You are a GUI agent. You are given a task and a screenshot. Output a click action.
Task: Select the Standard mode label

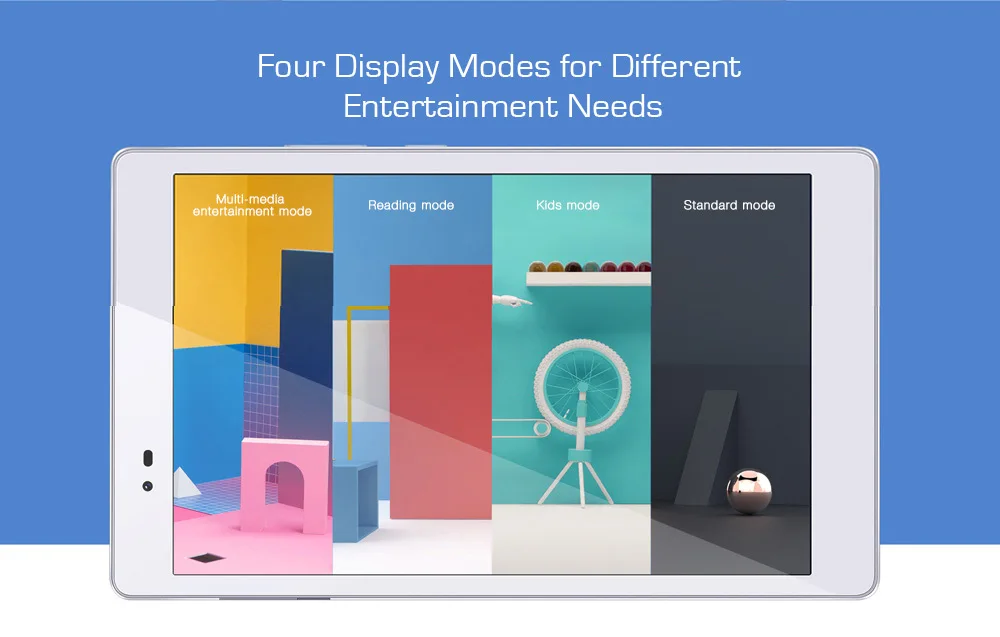click(729, 205)
